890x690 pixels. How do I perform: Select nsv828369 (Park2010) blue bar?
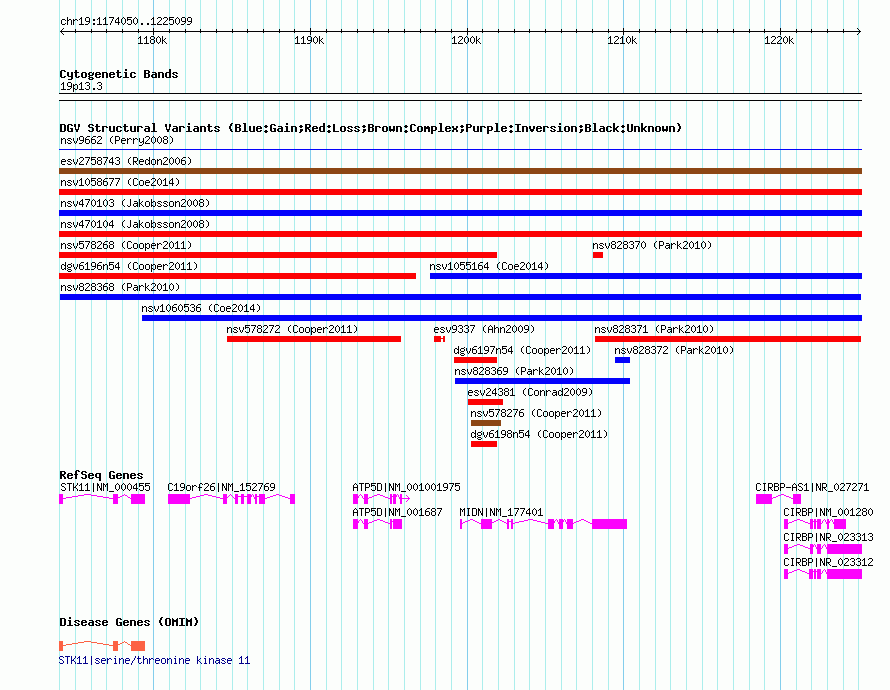tap(542, 381)
